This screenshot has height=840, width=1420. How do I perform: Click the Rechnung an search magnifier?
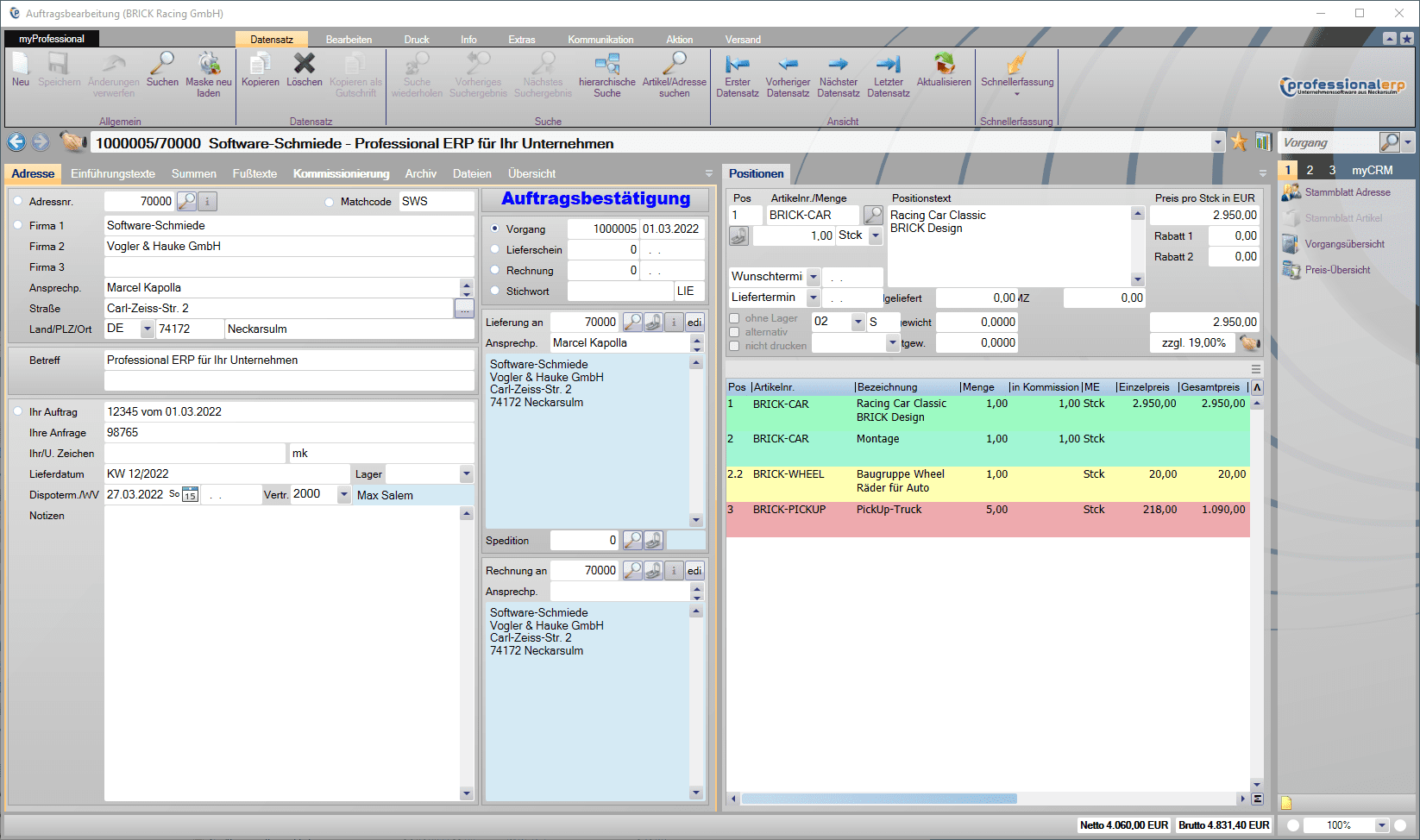632,570
